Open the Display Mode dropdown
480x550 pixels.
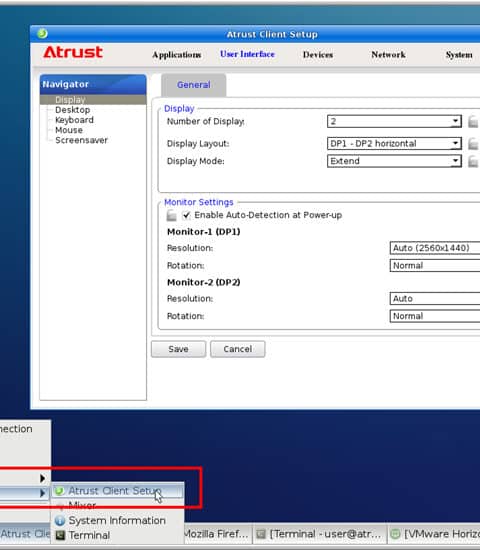394,161
